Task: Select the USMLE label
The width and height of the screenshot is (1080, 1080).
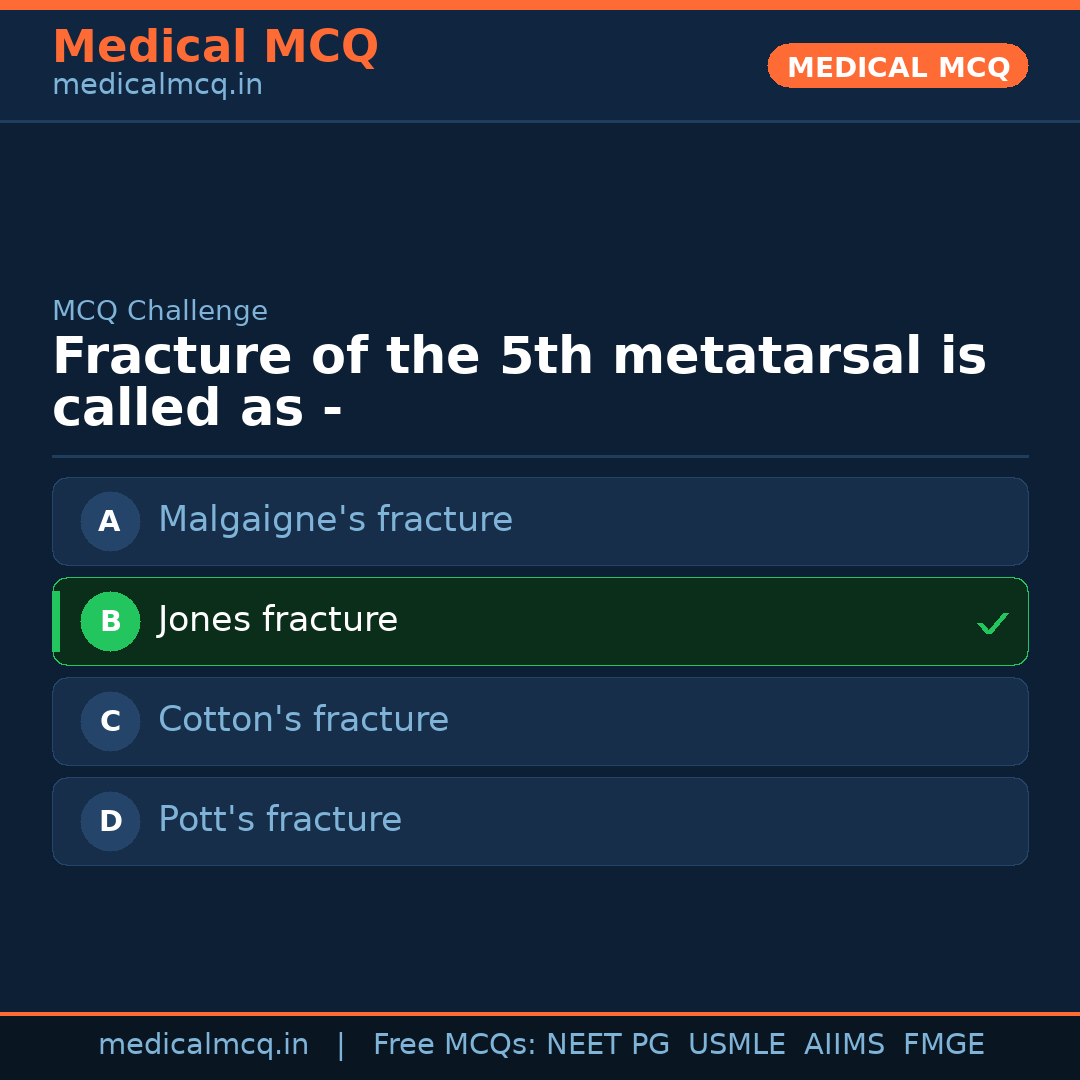Action: pyautogui.click(x=737, y=1043)
